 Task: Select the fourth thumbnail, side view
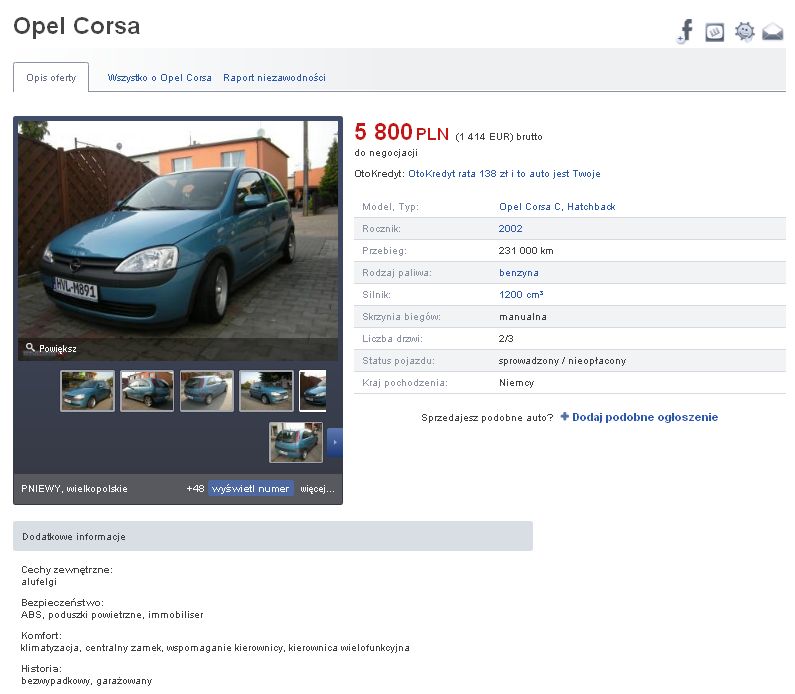point(266,391)
